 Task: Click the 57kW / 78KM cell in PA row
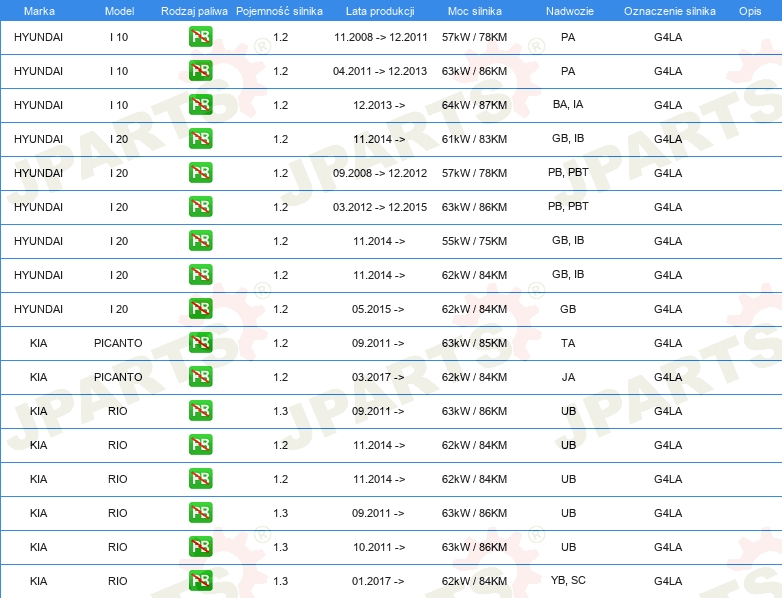(x=474, y=37)
